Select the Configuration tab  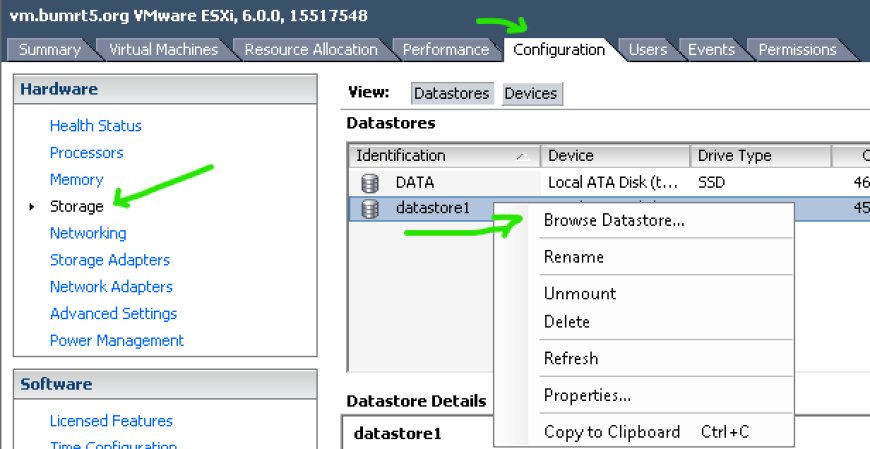point(559,49)
